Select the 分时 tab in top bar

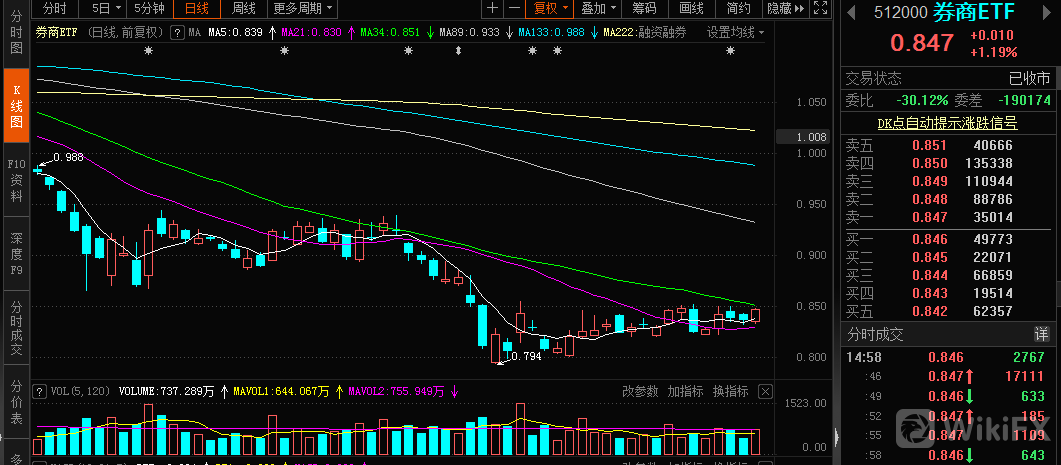pyautogui.click(x=55, y=9)
